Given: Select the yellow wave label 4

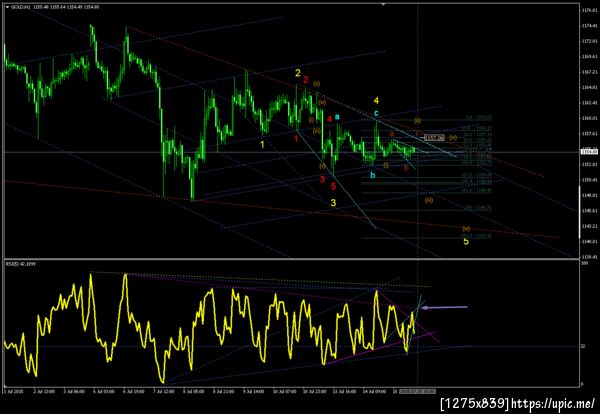Looking at the screenshot, I should click(x=377, y=100).
